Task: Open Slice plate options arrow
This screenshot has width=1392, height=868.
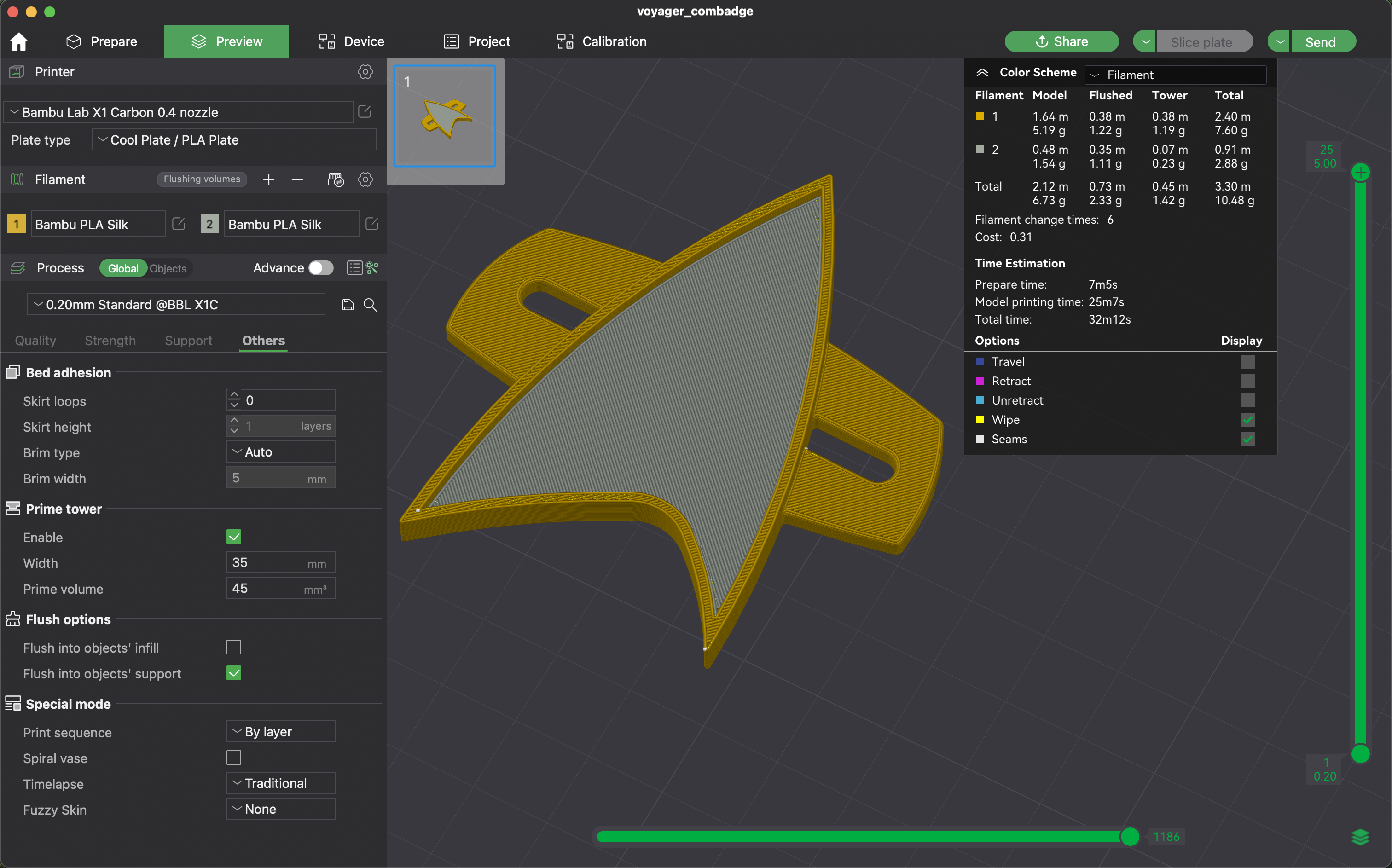Action: click(x=1145, y=42)
